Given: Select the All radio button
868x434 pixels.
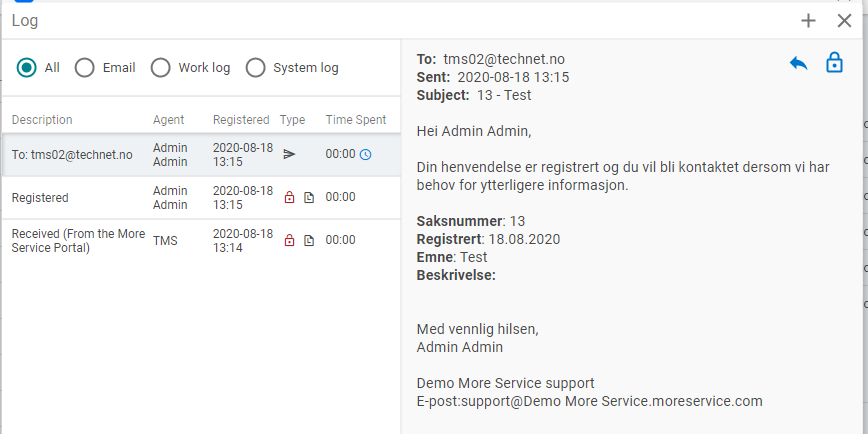Looking at the screenshot, I should [x=27, y=68].
